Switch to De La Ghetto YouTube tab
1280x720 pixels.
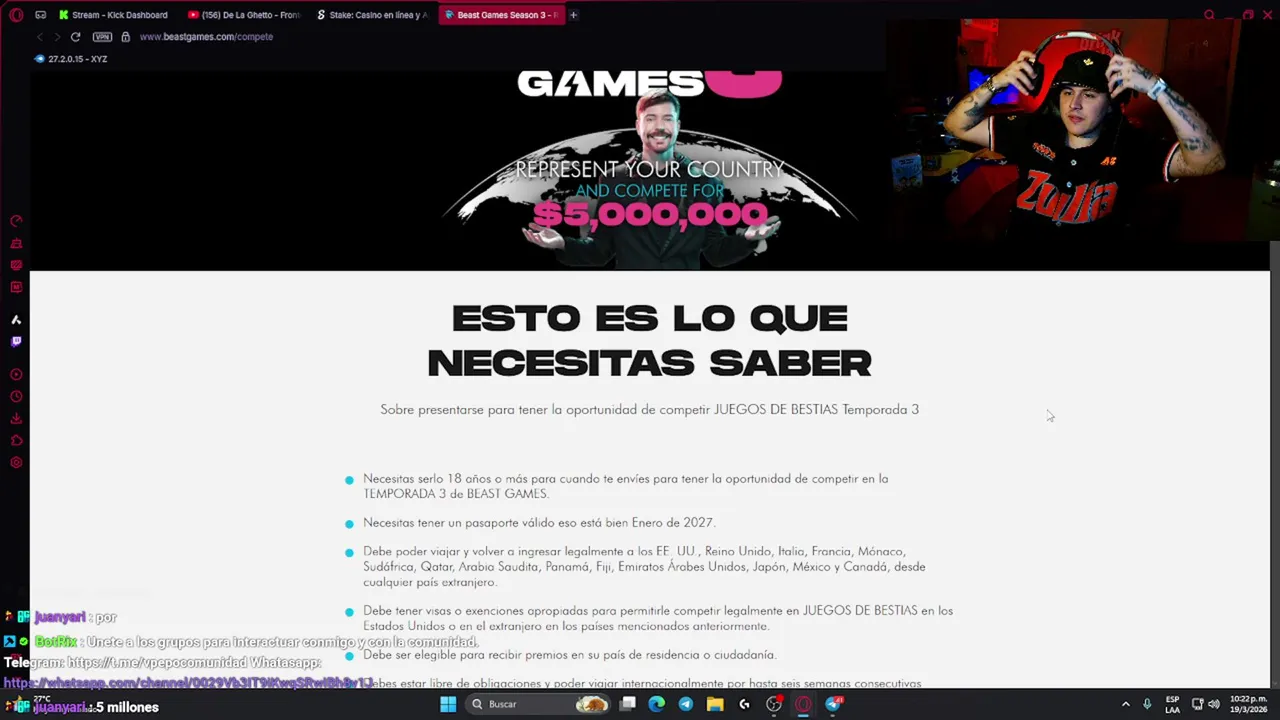[x=244, y=15]
